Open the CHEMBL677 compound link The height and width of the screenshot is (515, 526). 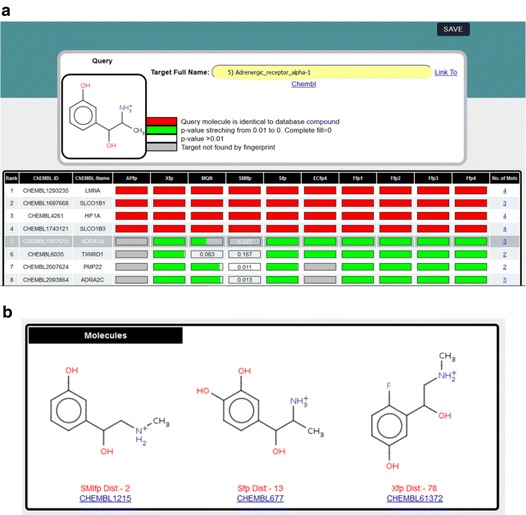[260, 499]
